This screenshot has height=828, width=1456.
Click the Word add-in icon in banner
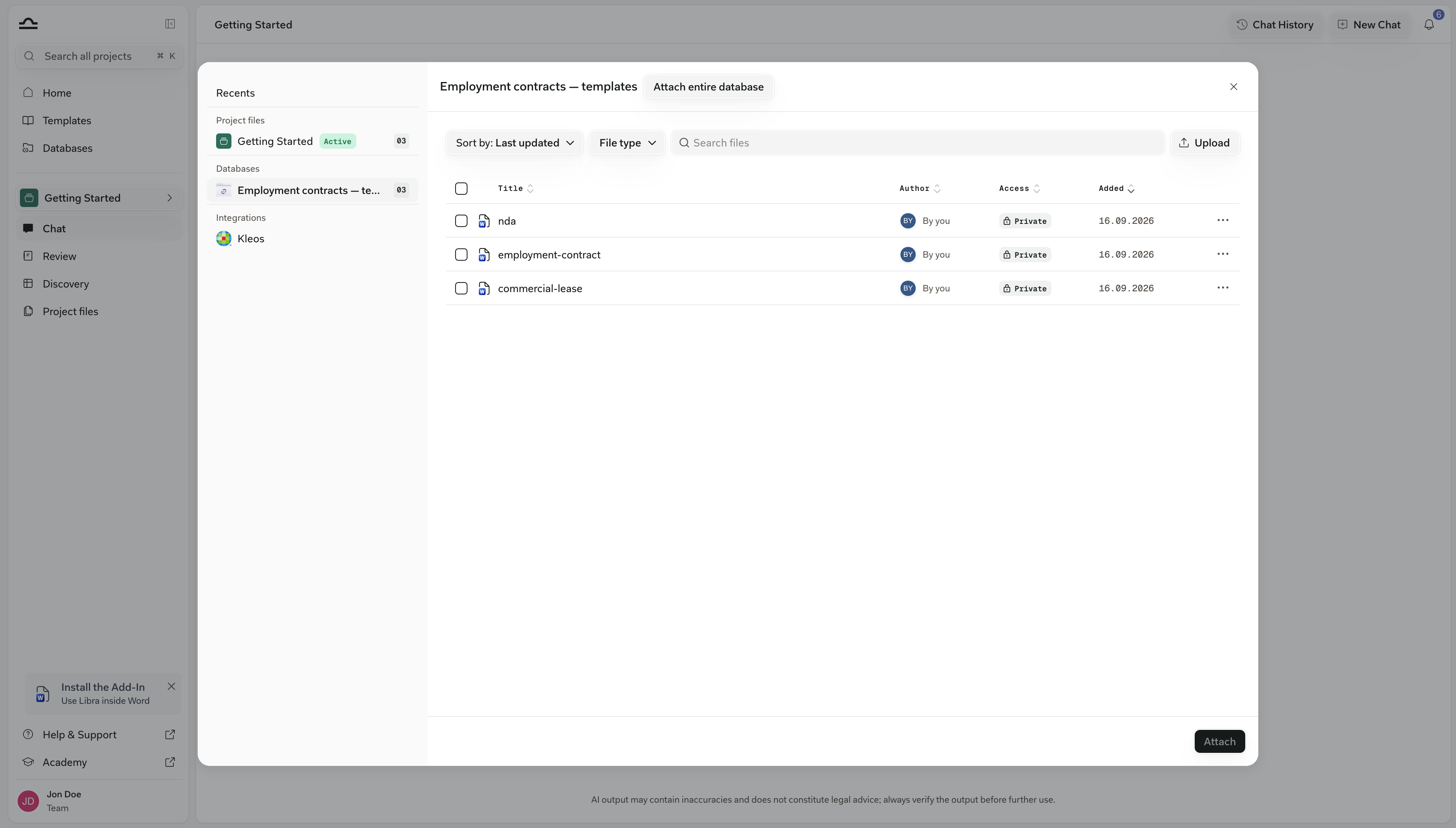42,694
